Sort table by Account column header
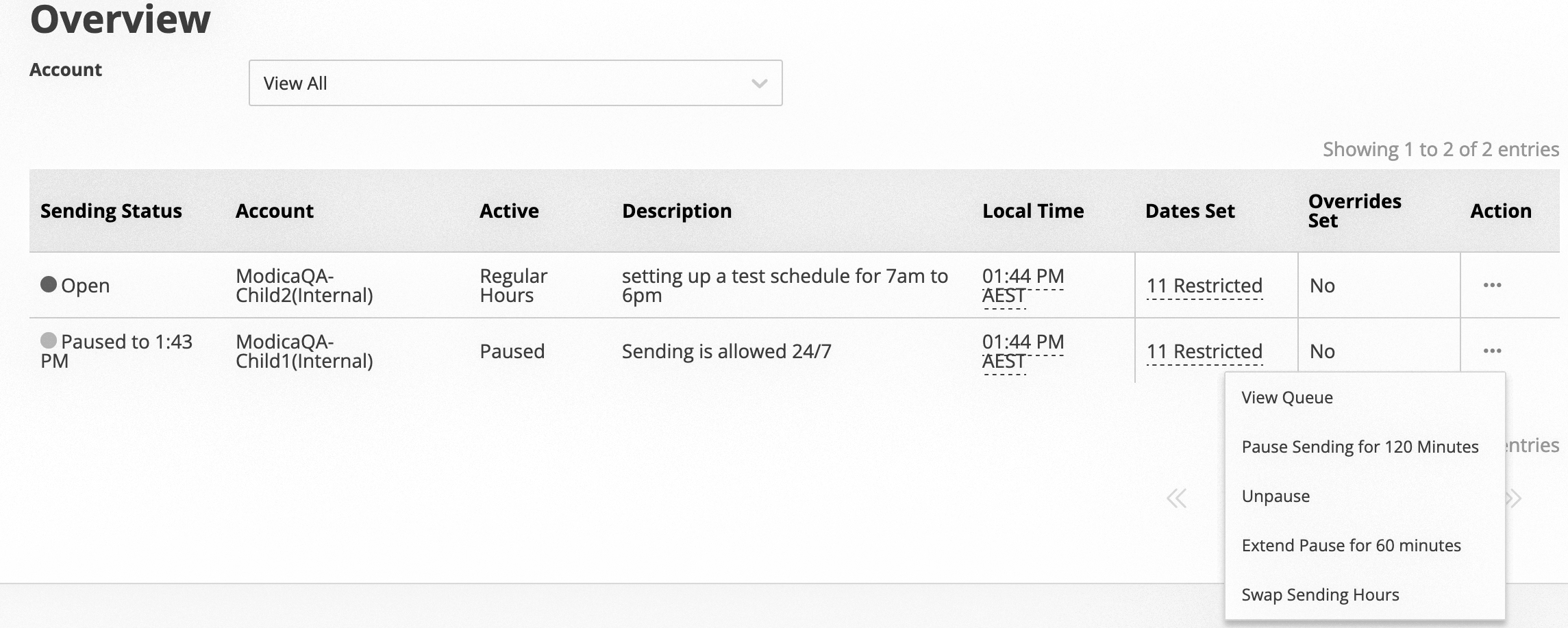The width and height of the screenshot is (1568, 628). (274, 211)
